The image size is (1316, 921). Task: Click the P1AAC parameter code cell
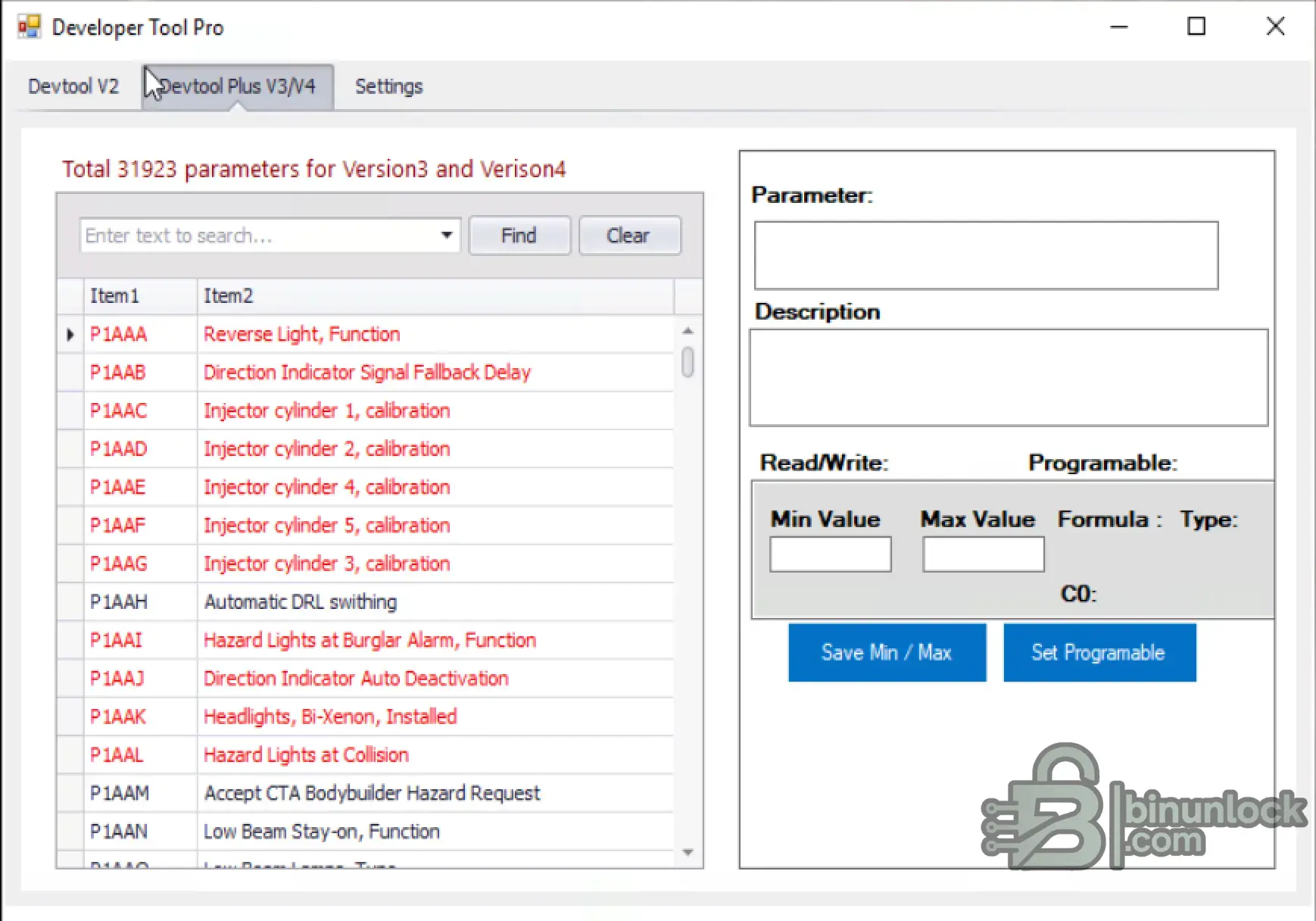coord(140,411)
